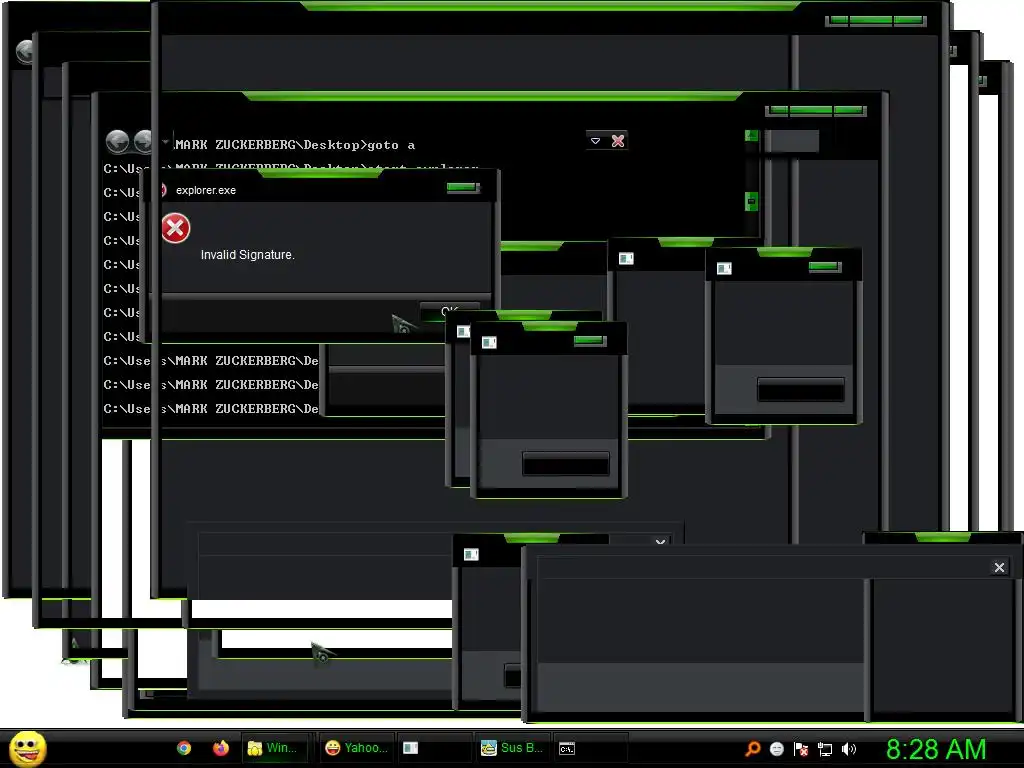1024x768 pixels.
Task: Click the gray smiley tray icon
Action: pyautogui.click(x=776, y=748)
